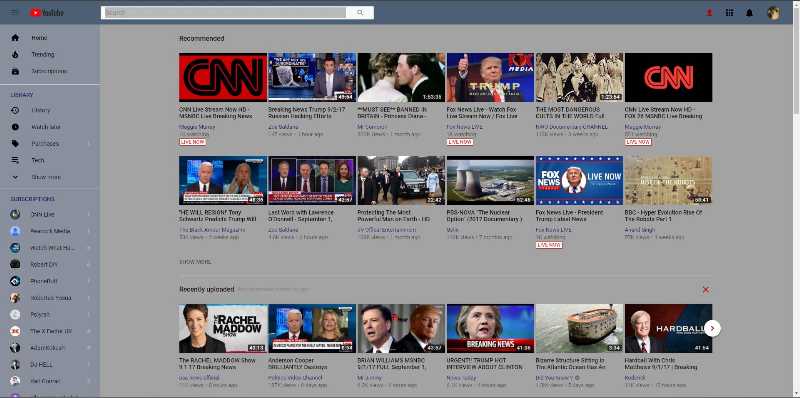Open title 'Bizarre Structure Sitting In The Atlantic Ocean'

click(x=570, y=363)
